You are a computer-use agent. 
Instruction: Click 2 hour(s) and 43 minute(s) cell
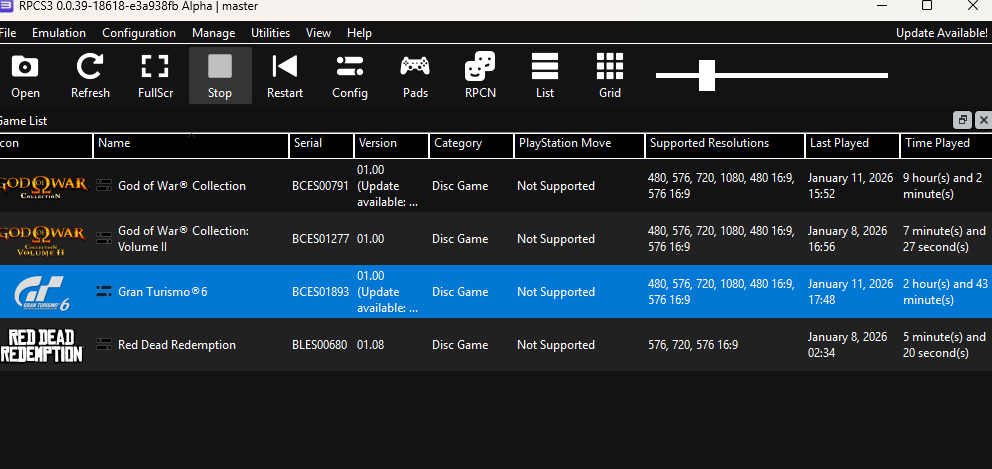945,292
